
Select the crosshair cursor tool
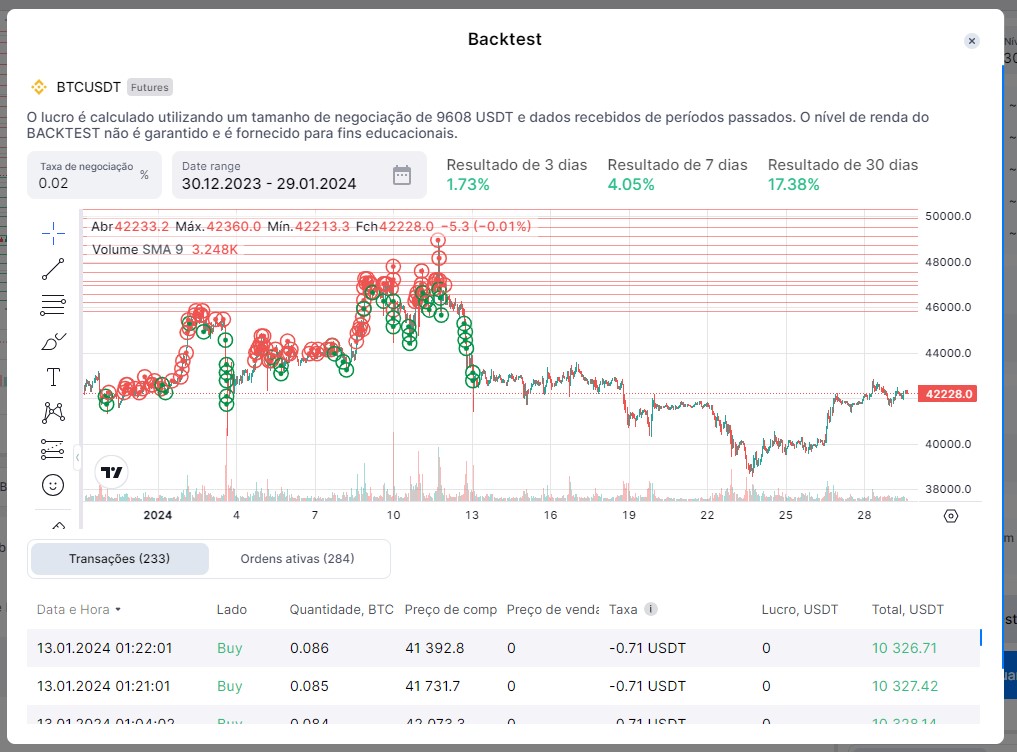pyautogui.click(x=53, y=233)
